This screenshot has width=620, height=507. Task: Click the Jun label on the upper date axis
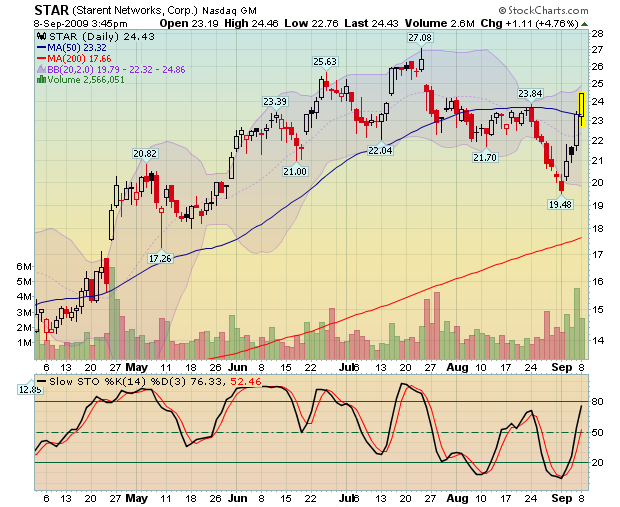(x=237, y=367)
